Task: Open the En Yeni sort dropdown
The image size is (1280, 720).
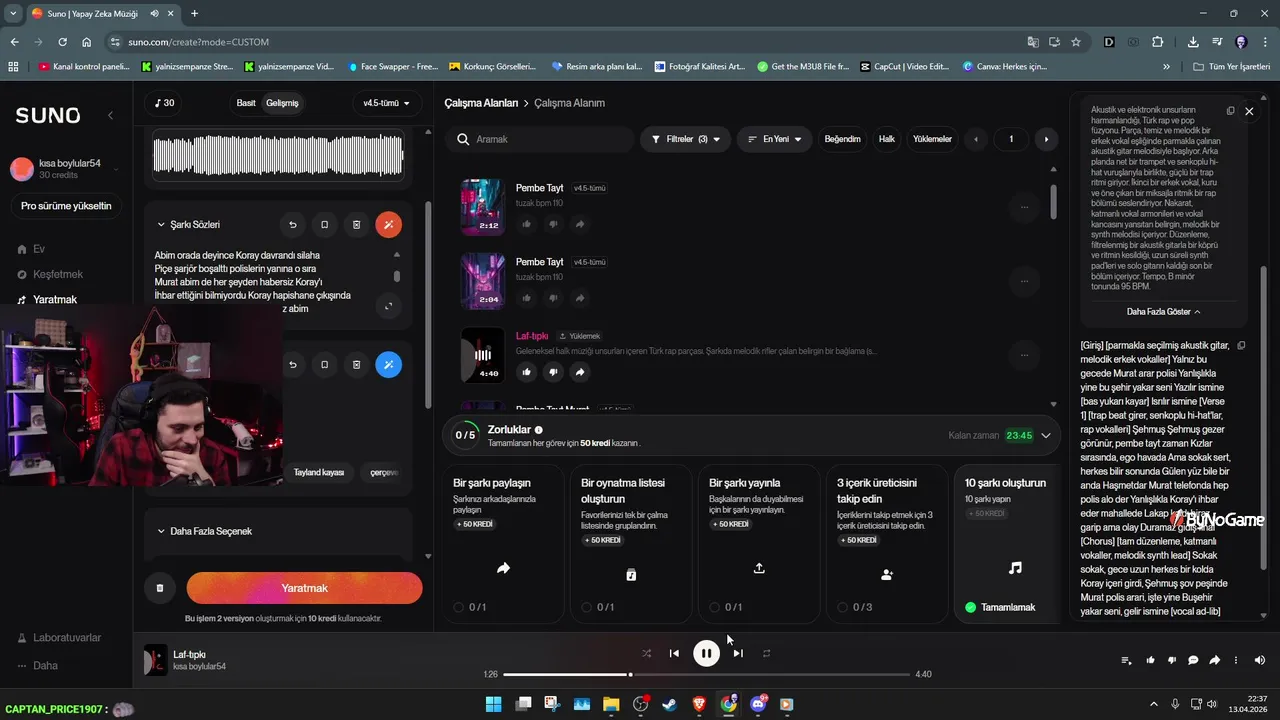Action: (775, 139)
